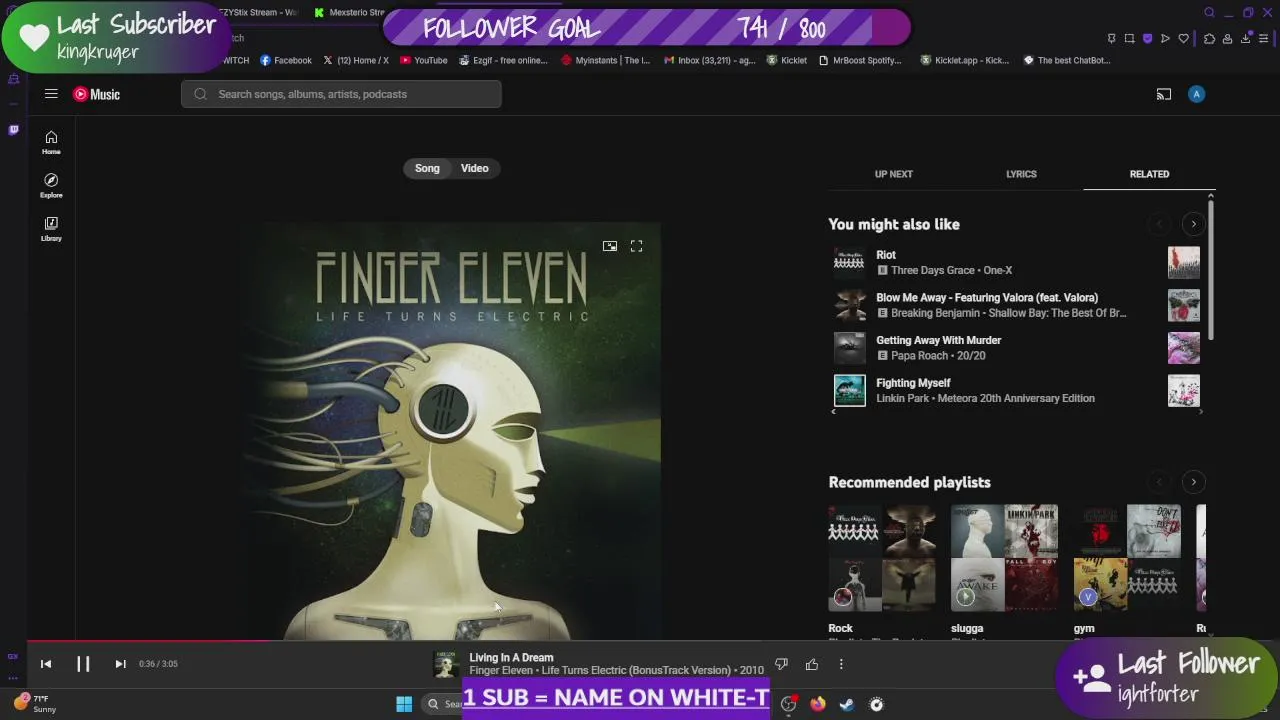Image resolution: width=1280 pixels, height=720 pixels.
Task: Click the browser pinboard pin icon
Action: 1111,38
